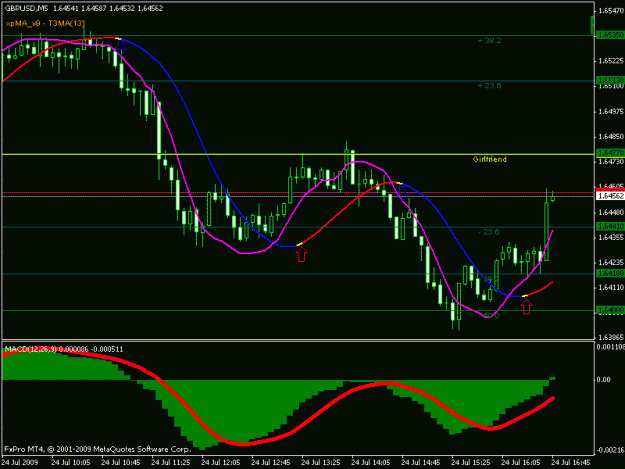Click the 1.64730 price scale value
Image resolution: width=625 pixels, height=469 pixels.
(x=611, y=162)
